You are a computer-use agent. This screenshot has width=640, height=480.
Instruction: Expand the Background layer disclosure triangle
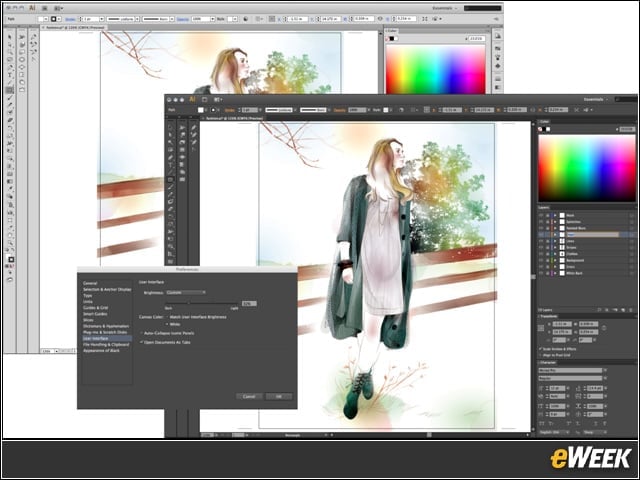point(555,260)
